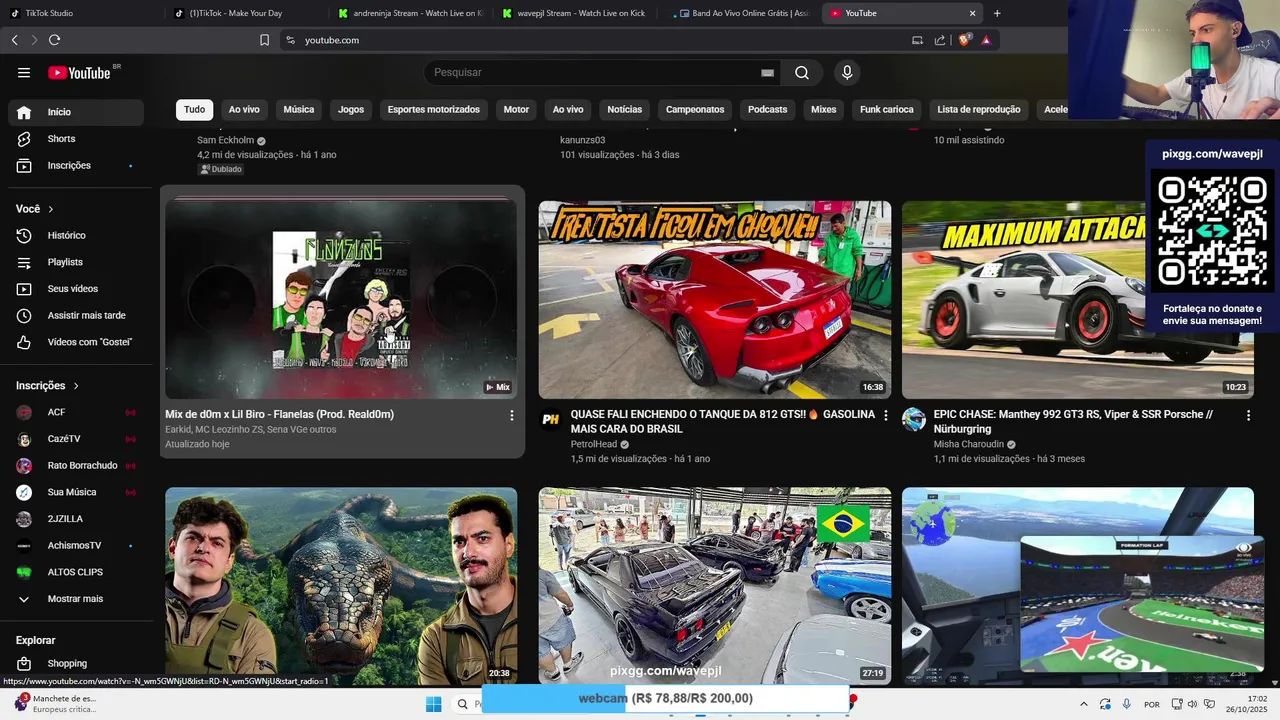Open the PetrolHead channel name link
Screen dimensions: 1280x720
(594, 444)
